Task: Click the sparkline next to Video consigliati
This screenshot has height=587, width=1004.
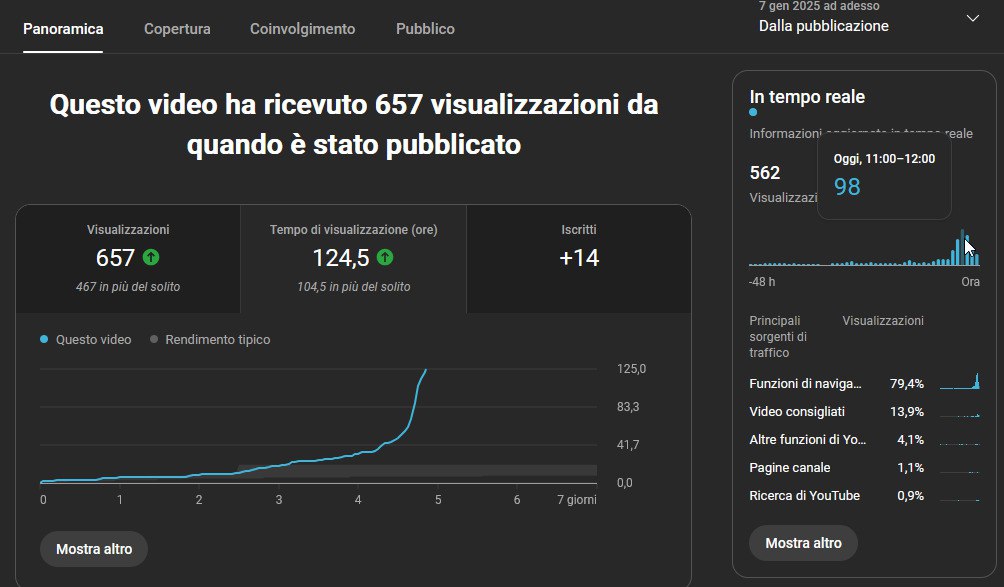Action: pyautogui.click(x=960, y=411)
